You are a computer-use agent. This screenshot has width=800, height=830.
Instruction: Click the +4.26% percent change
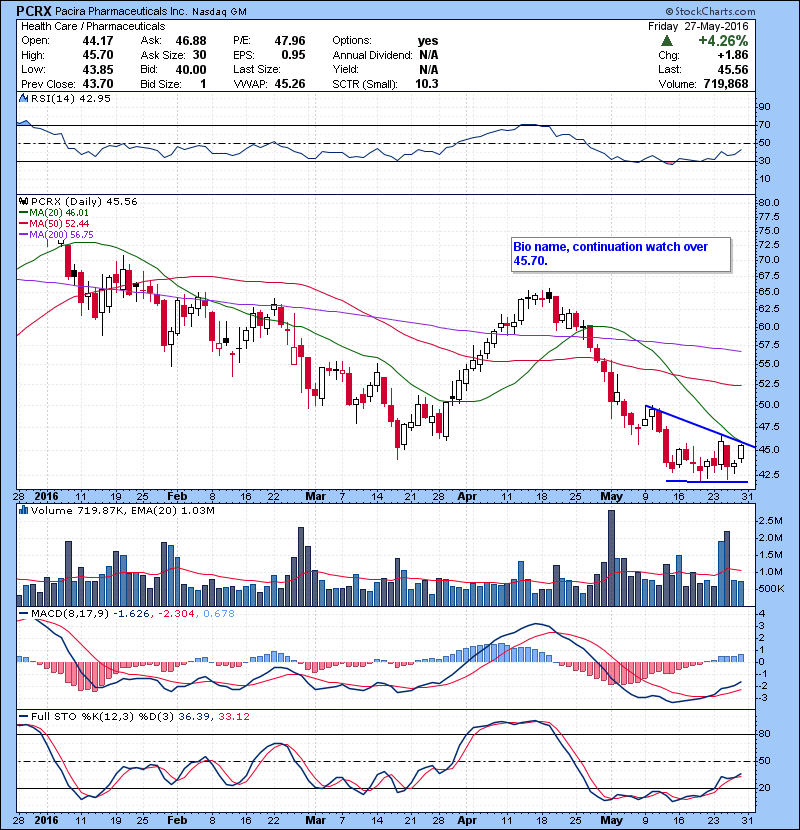tap(723, 41)
